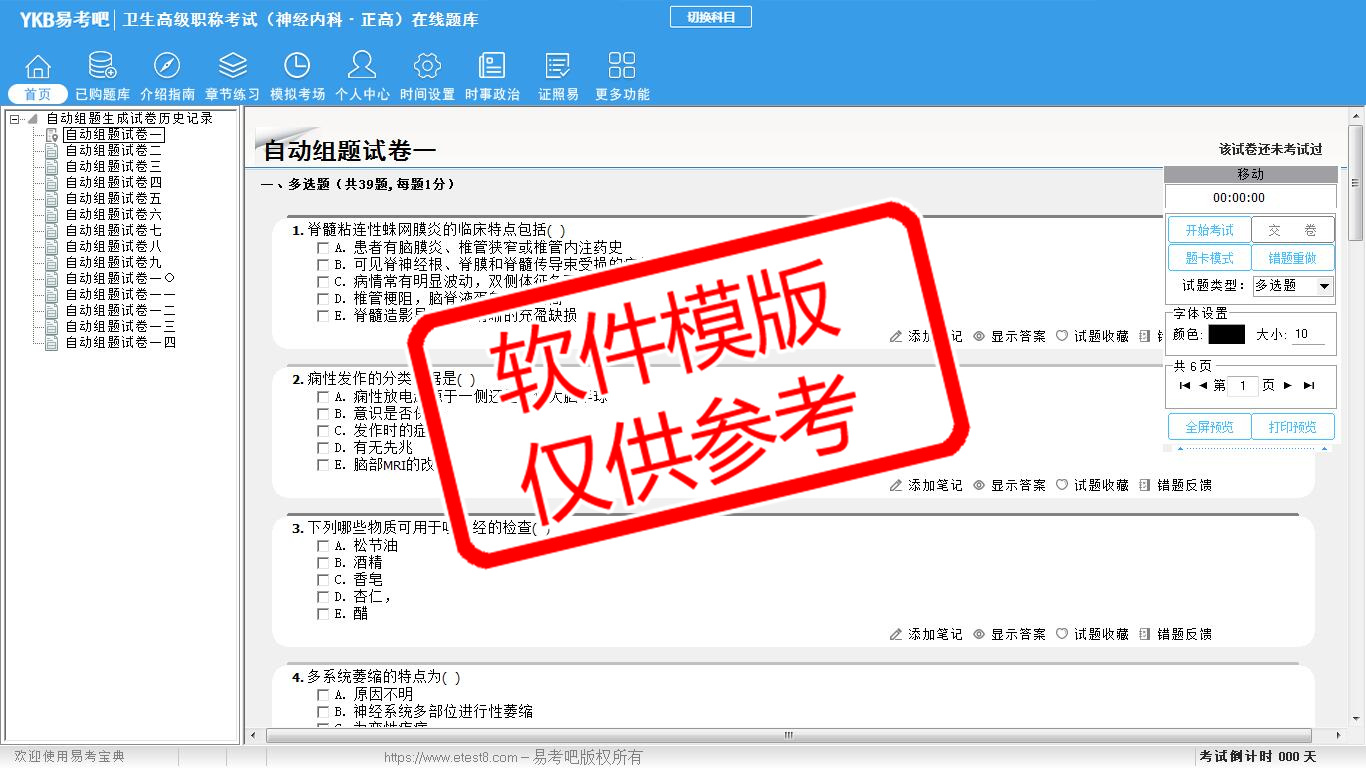Show the answer for question 2
The image size is (1366, 768).
point(1009,485)
